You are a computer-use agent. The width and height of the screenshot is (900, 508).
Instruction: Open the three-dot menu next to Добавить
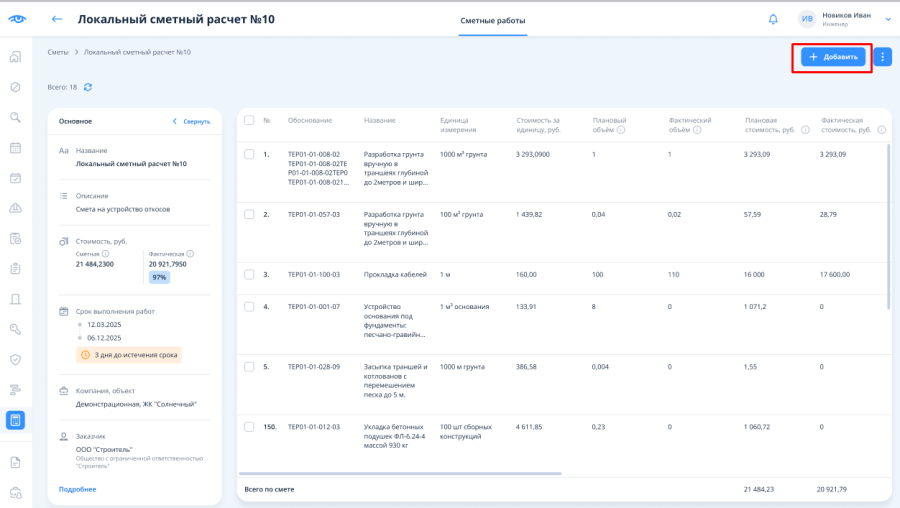pyautogui.click(x=882, y=57)
